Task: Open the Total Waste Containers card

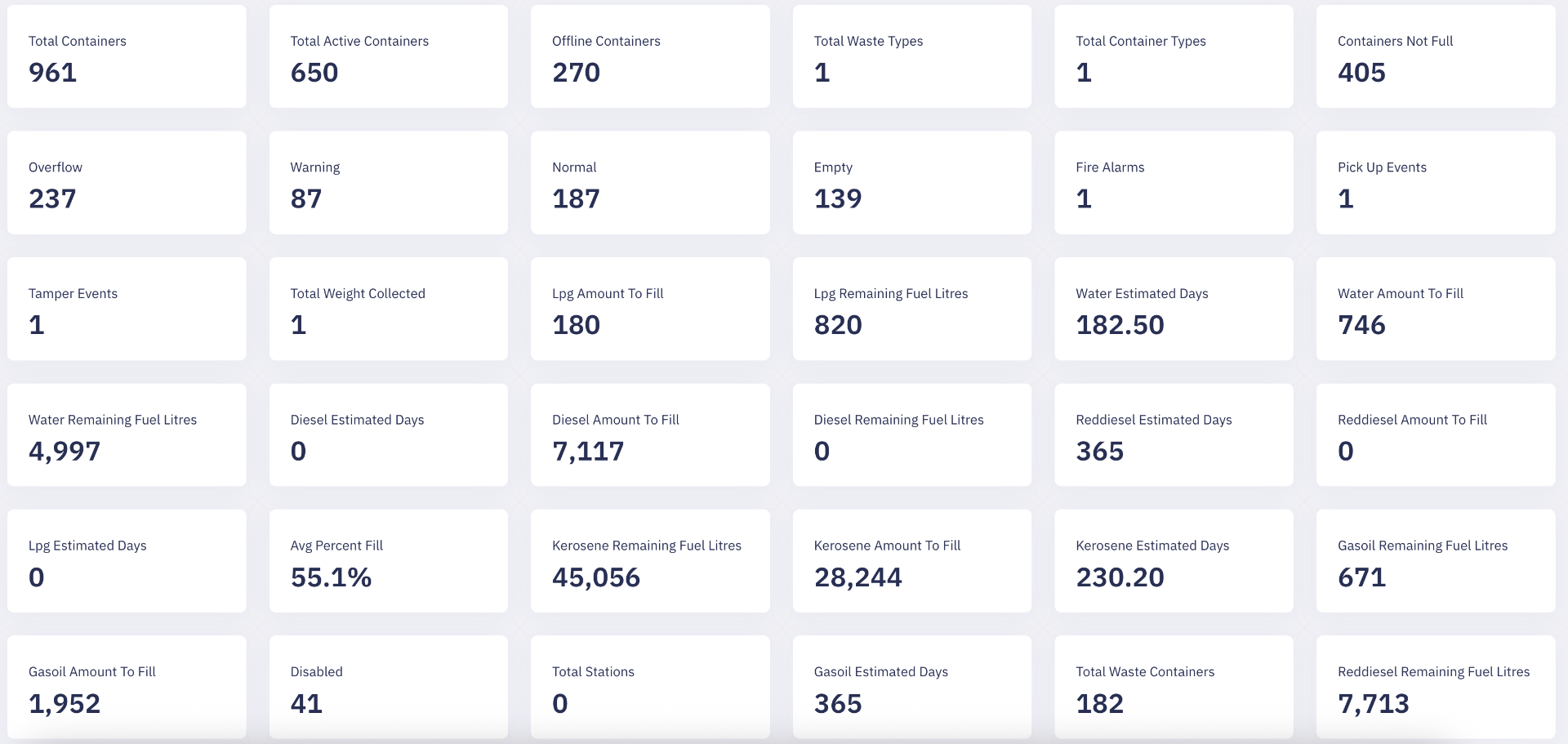Action: tap(1174, 687)
